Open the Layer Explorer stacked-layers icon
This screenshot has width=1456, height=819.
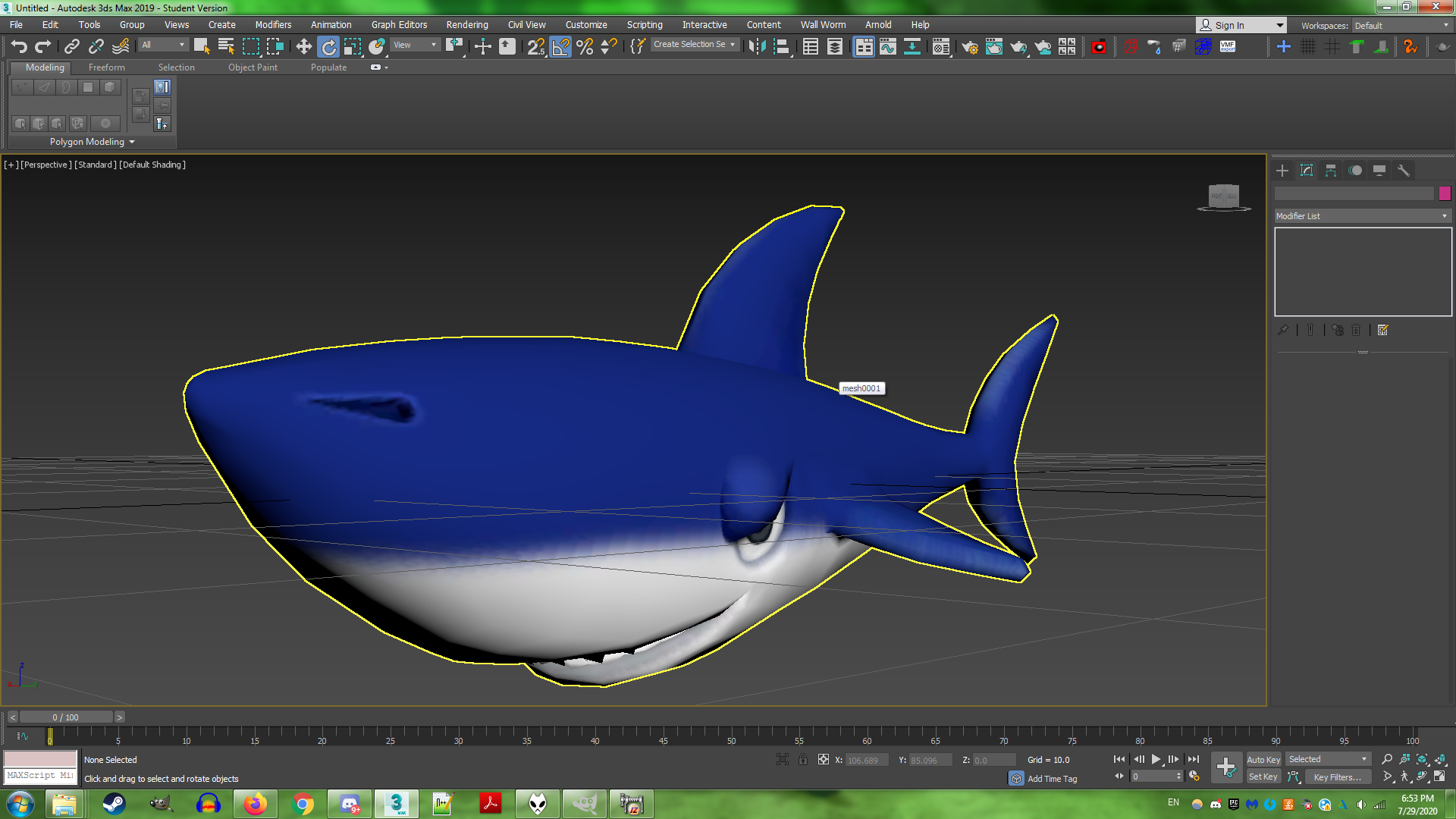835,47
